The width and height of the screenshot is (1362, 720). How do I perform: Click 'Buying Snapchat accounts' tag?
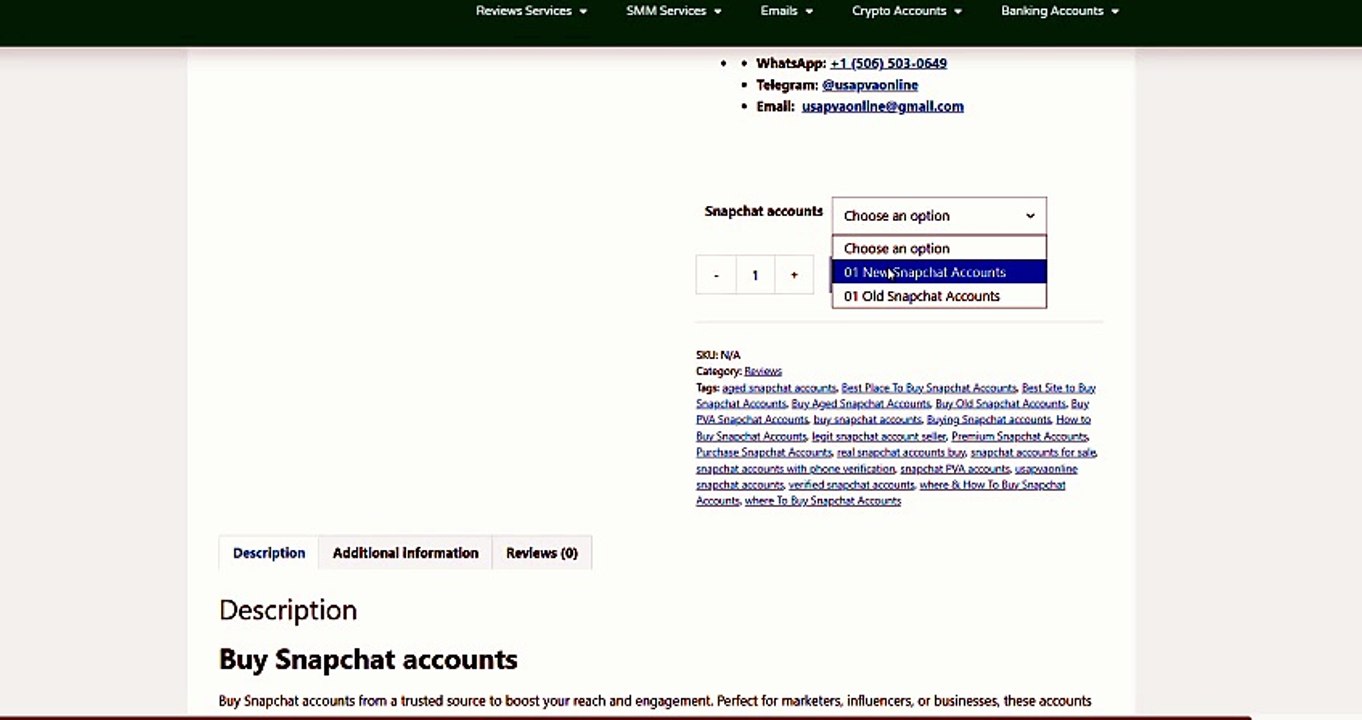pyautogui.click(x=989, y=420)
